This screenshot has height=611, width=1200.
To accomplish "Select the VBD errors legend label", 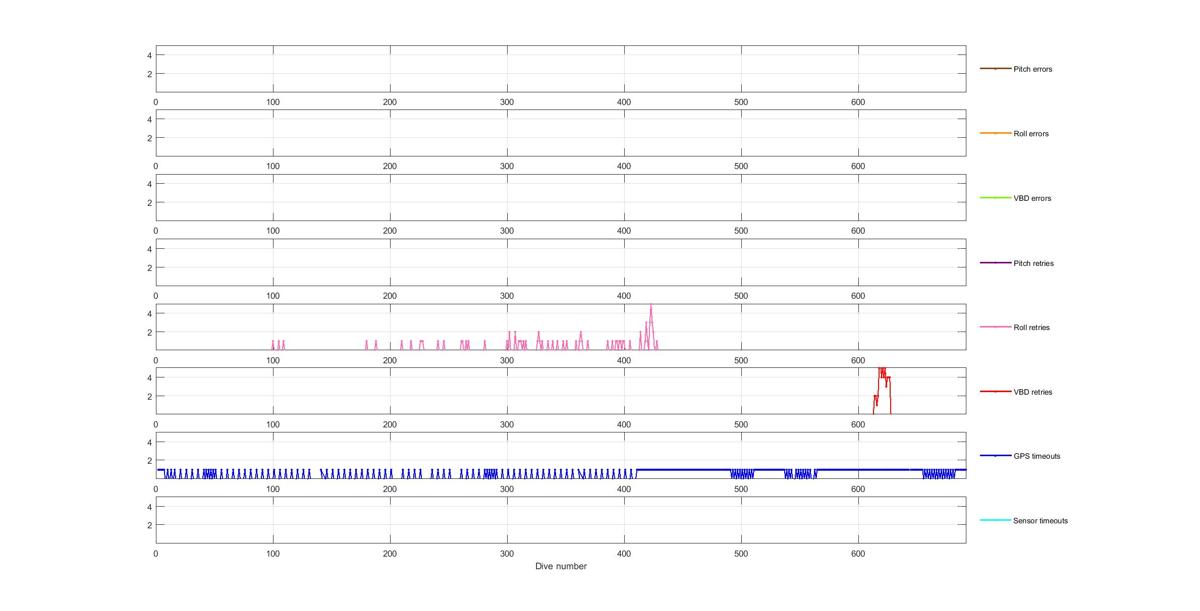I will [1032, 198].
